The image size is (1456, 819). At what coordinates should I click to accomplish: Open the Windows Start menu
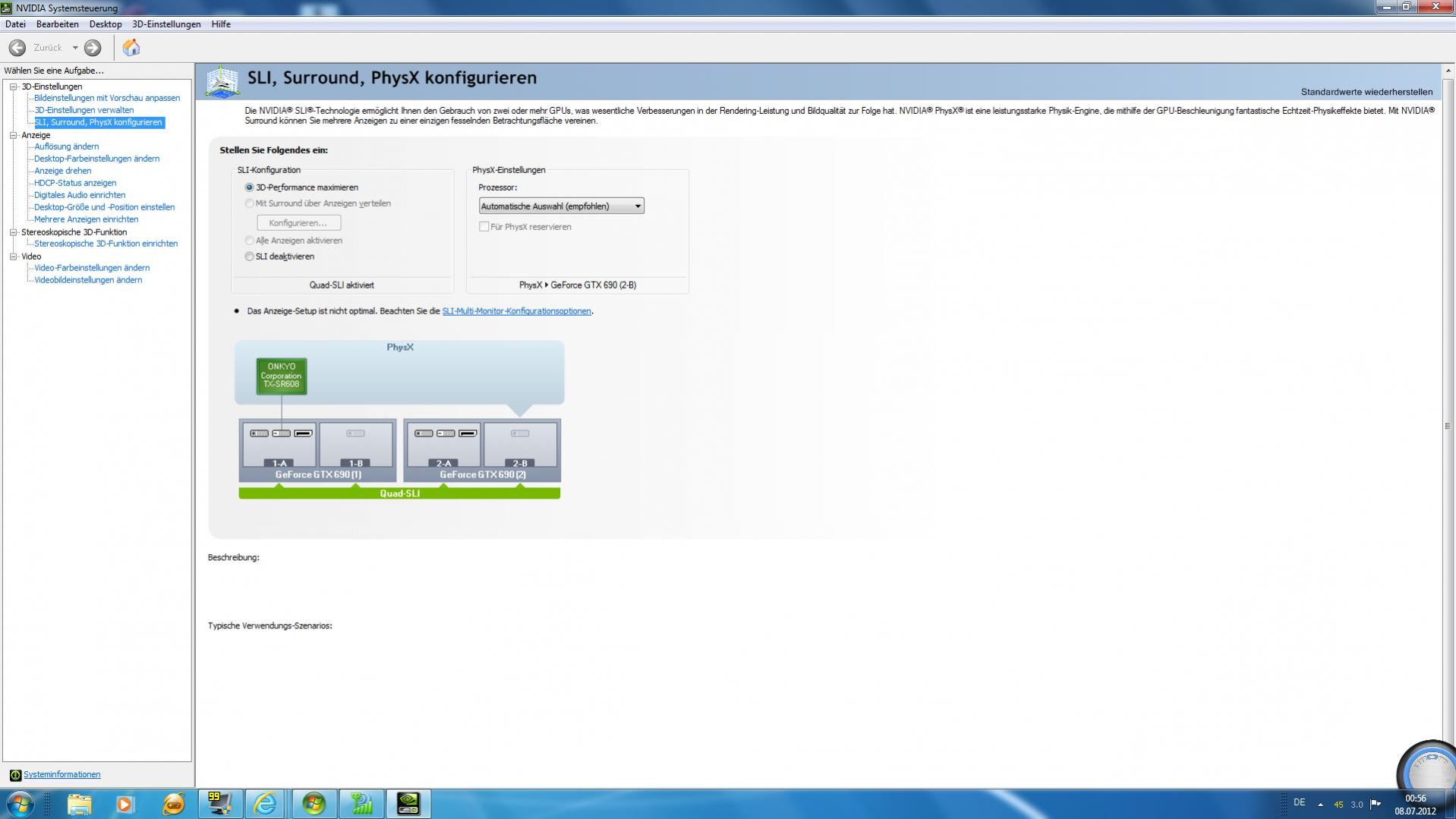click(x=20, y=804)
